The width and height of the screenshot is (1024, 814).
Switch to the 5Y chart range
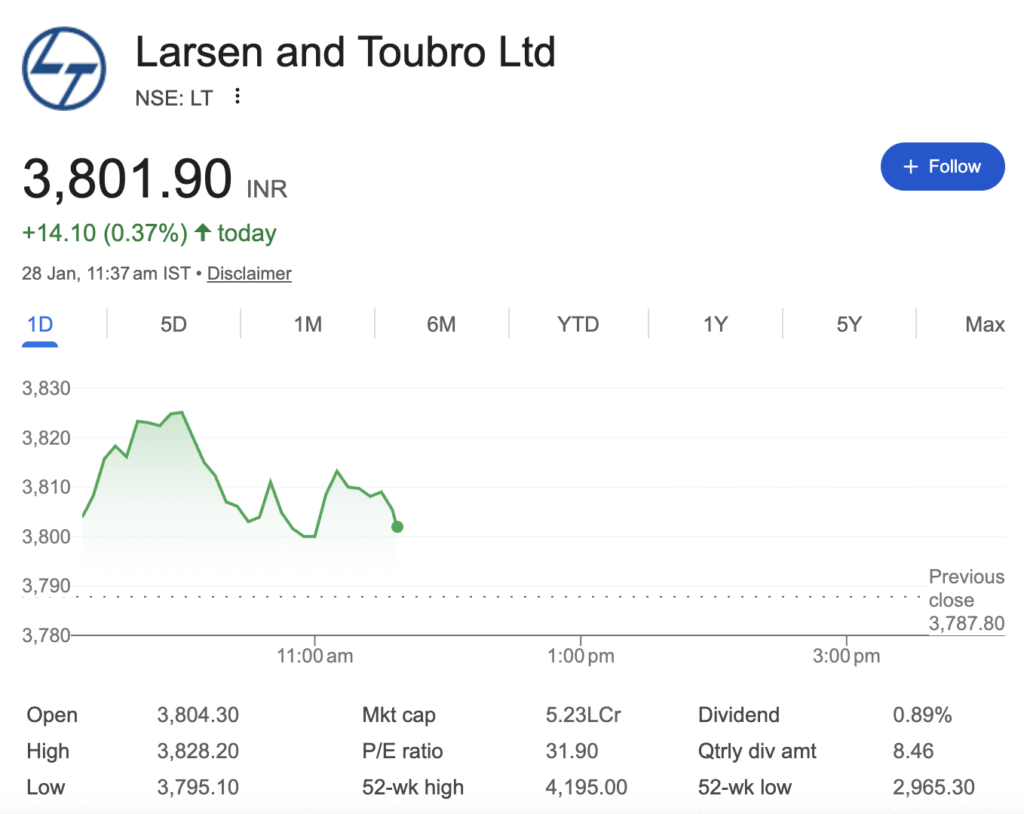(x=849, y=324)
